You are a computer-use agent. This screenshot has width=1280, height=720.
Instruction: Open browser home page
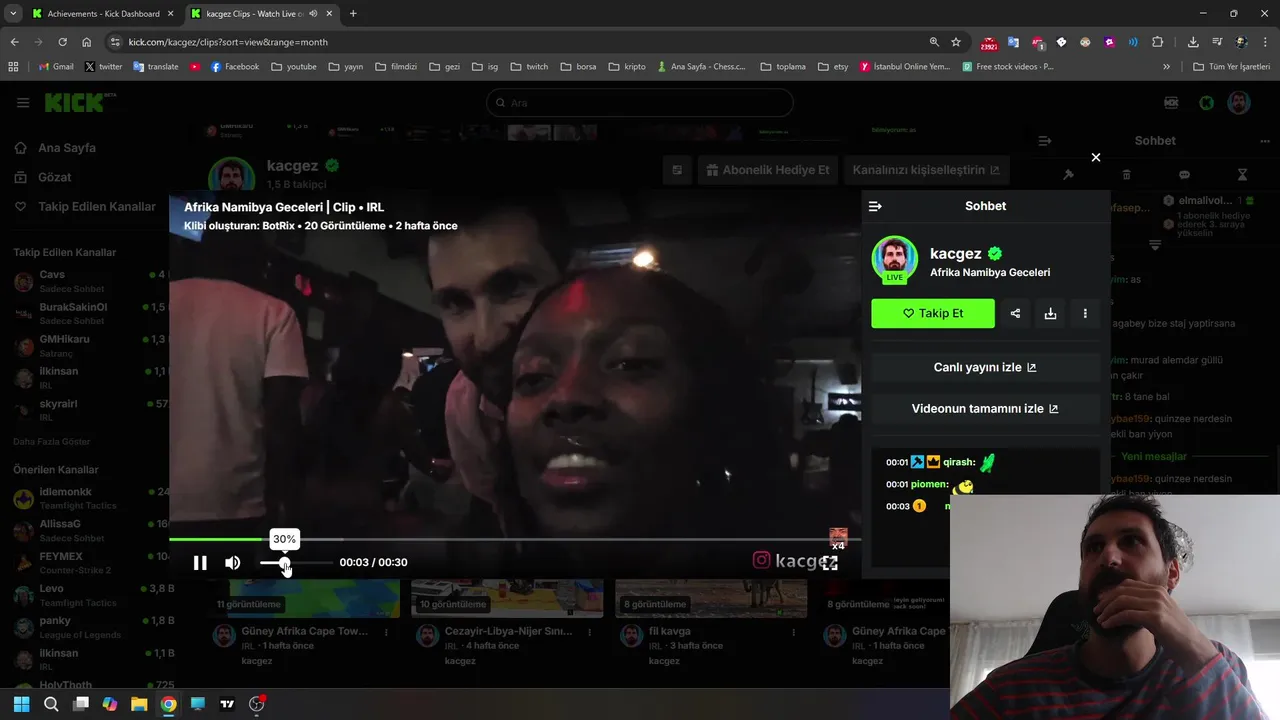[87, 42]
